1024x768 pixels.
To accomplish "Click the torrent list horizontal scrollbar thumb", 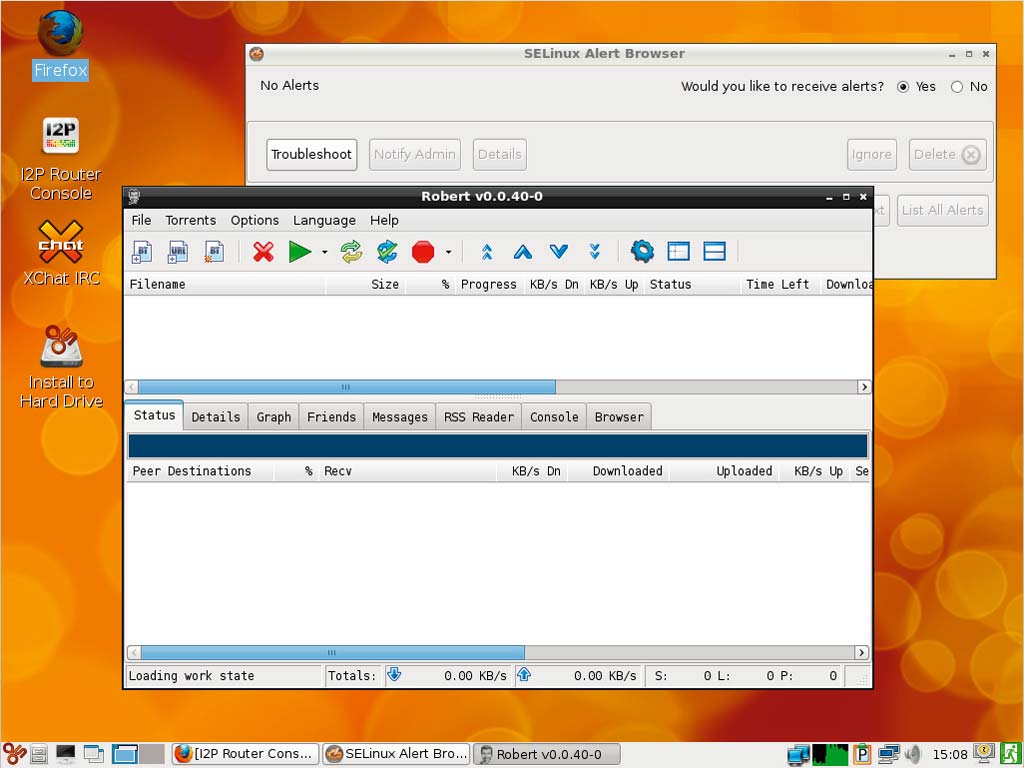I will [347, 387].
